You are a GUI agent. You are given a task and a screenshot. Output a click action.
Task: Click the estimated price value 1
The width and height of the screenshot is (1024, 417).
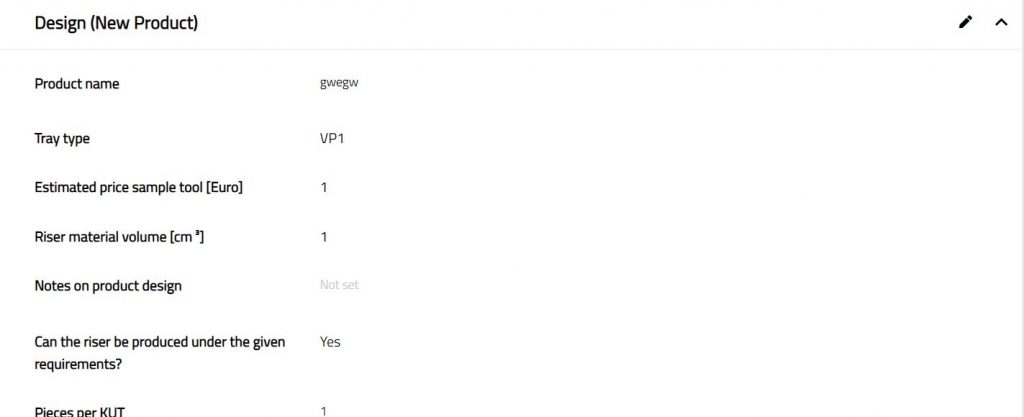click(324, 188)
